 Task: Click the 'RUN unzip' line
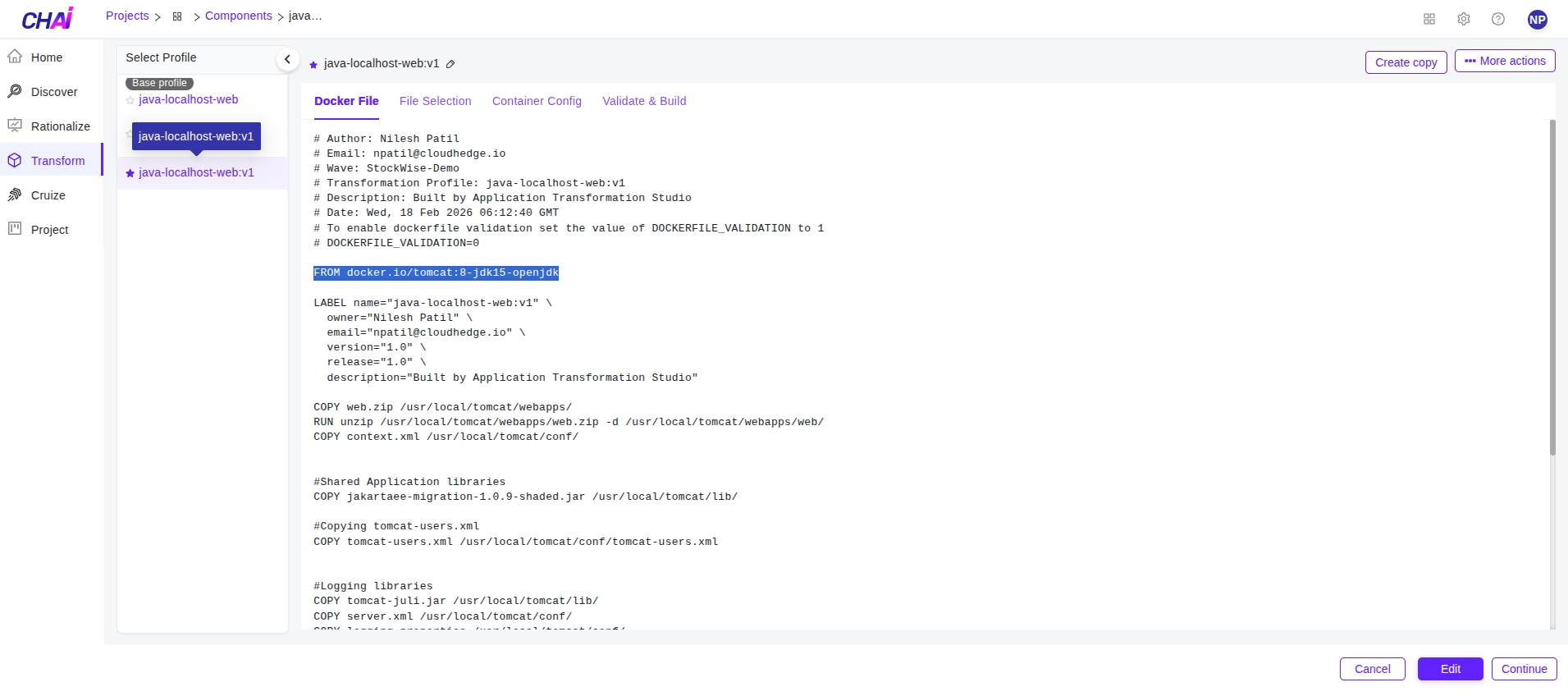(569, 422)
